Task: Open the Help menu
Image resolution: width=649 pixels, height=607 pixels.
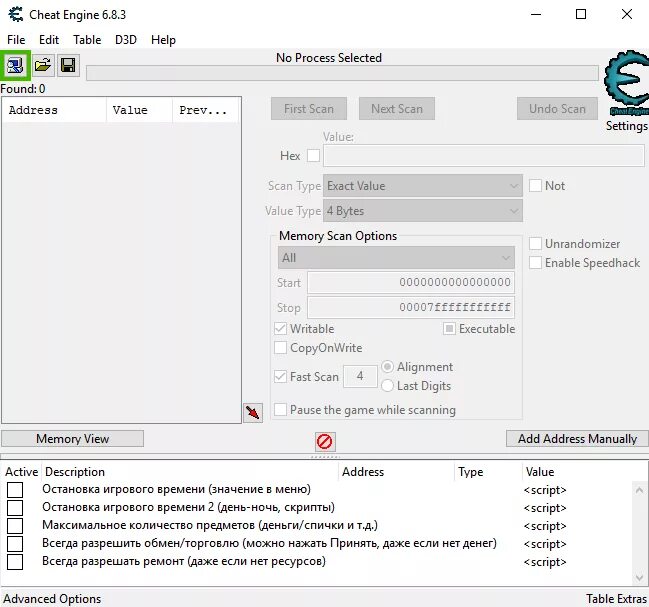Action: (x=163, y=40)
